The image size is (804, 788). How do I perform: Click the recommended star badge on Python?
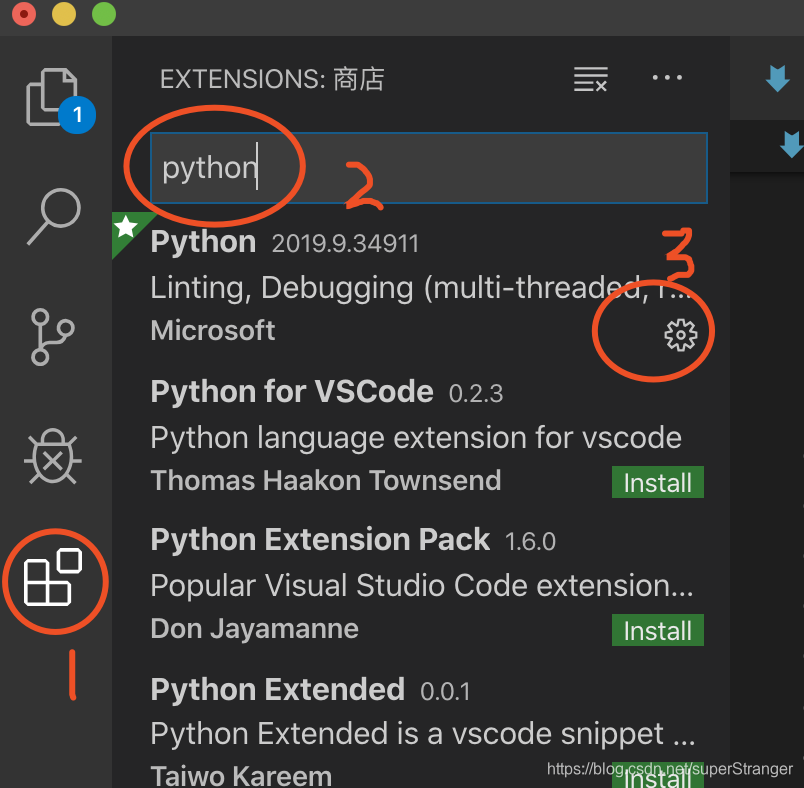pyautogui.click(x=126, y=227)
